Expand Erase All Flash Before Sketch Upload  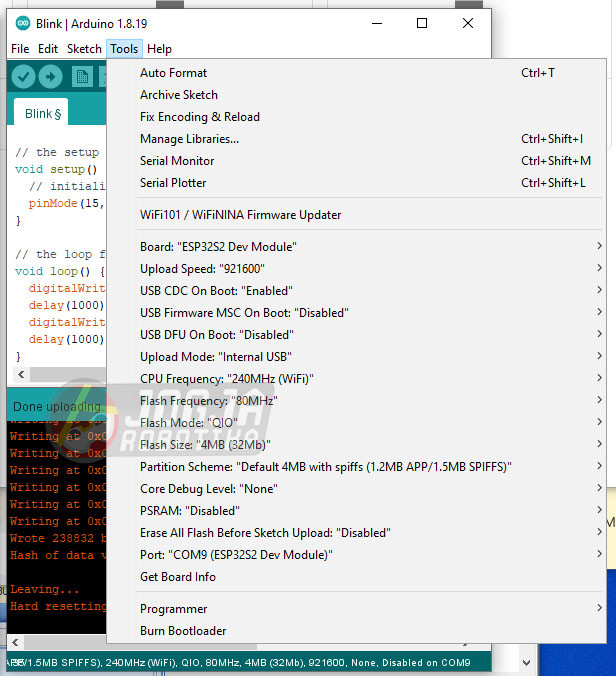[356, 532]
